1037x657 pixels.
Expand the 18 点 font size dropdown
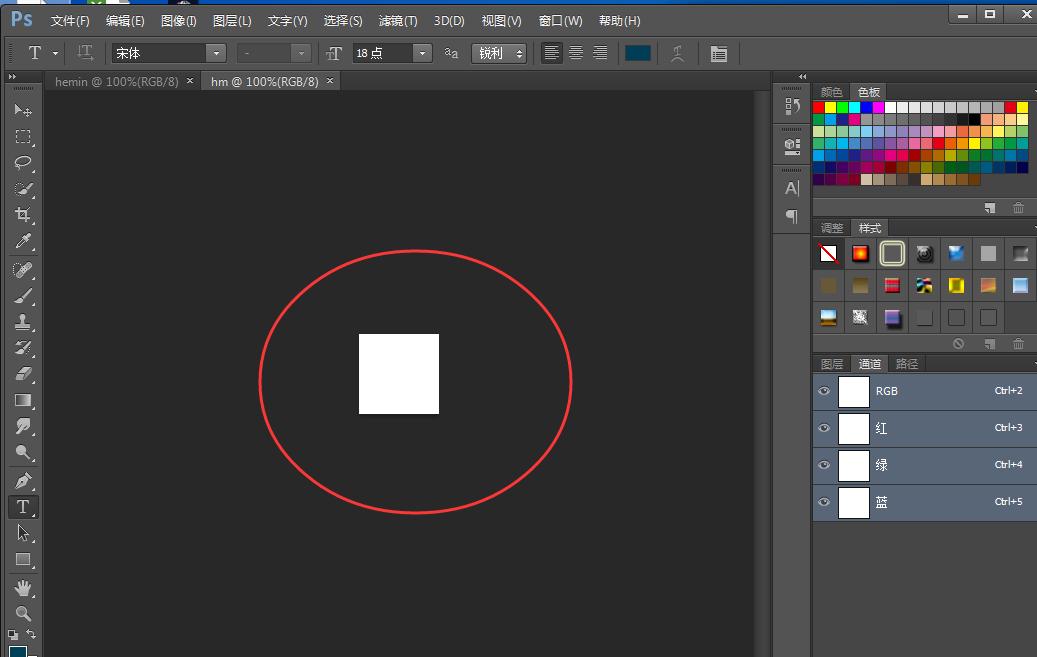click(x=422, y=54)
